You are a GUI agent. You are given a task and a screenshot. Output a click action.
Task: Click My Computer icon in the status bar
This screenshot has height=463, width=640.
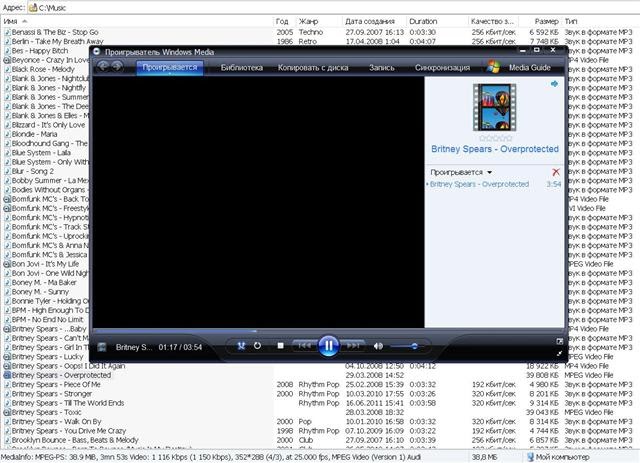pos(530,457)
